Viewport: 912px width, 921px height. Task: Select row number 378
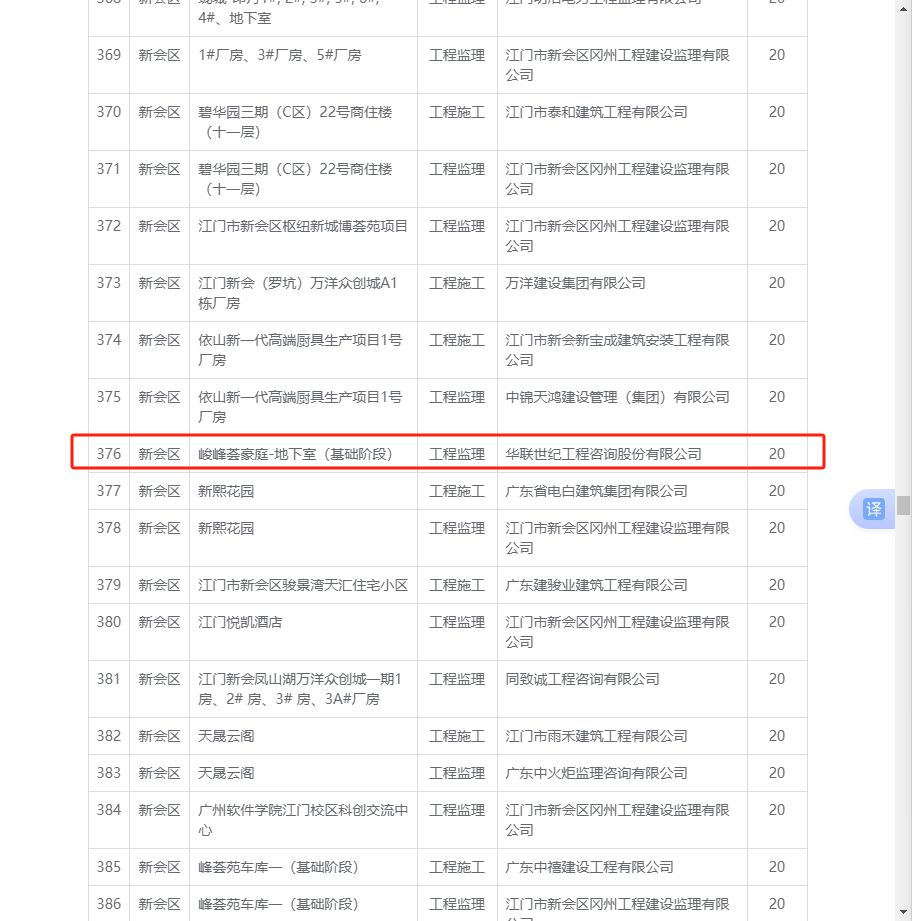tap(109, 527)
